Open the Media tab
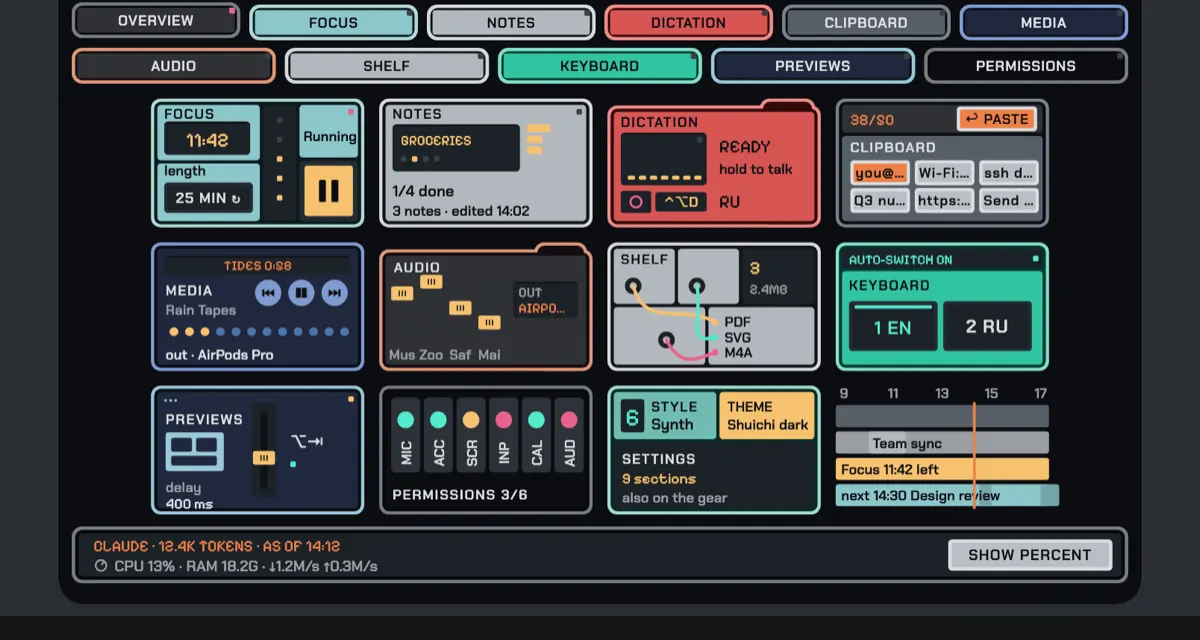This screenshot has width=1200, height=640. tap(1043, 23)
